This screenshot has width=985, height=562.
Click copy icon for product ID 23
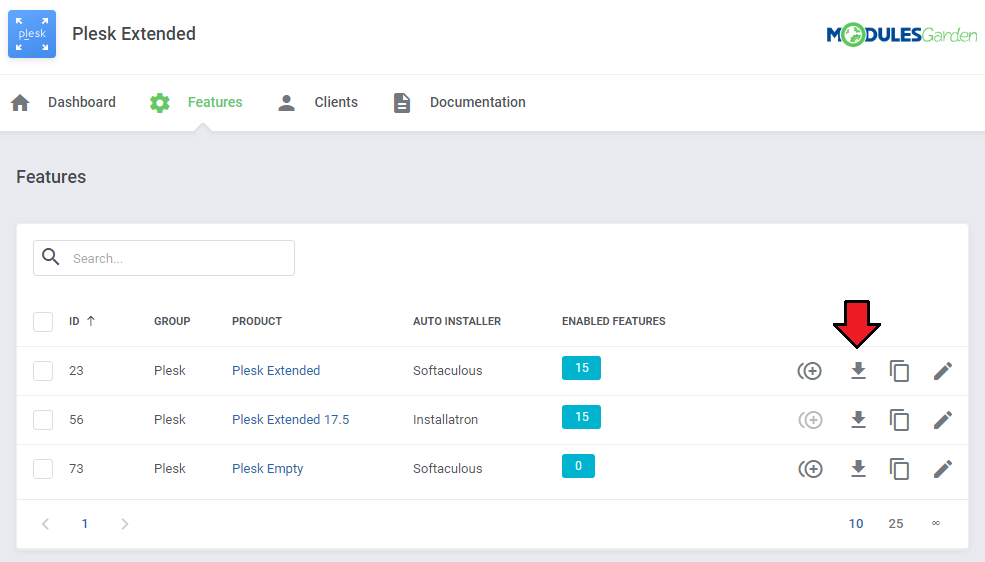click(900, 370)
